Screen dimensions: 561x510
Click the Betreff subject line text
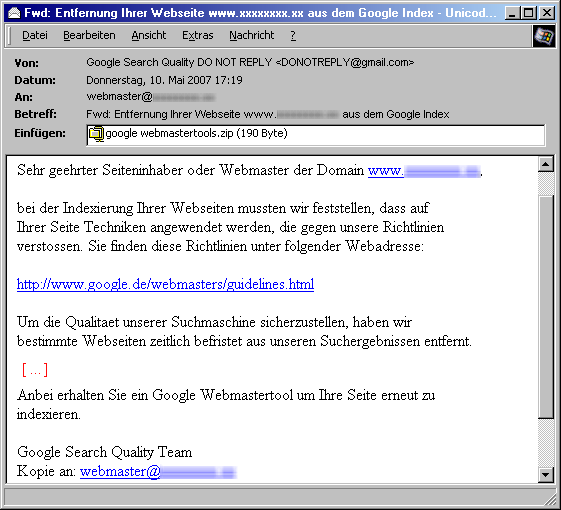pyautogui.click(x=268, y=114)
